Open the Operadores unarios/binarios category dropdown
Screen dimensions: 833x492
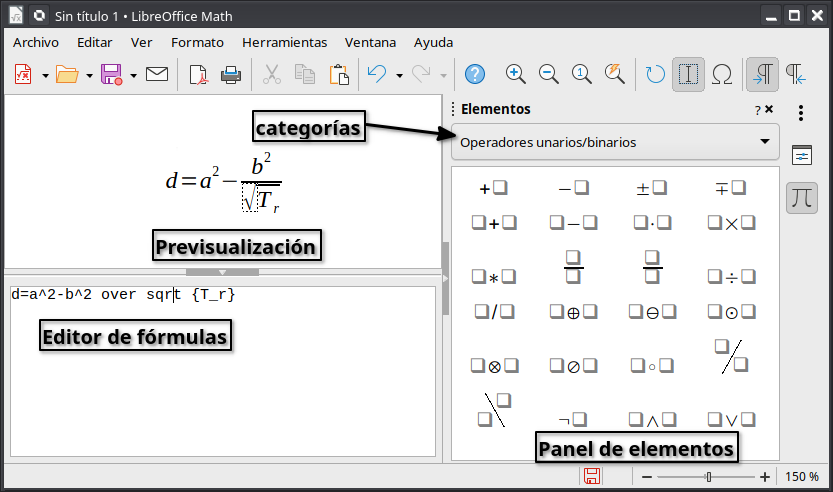[x=615, y=142]
